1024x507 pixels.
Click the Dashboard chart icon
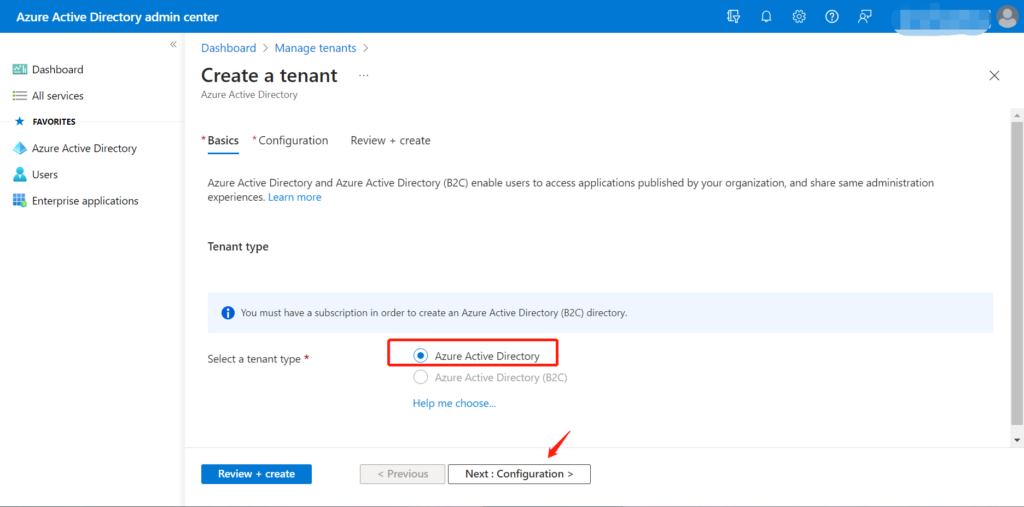tap(20, 69)
